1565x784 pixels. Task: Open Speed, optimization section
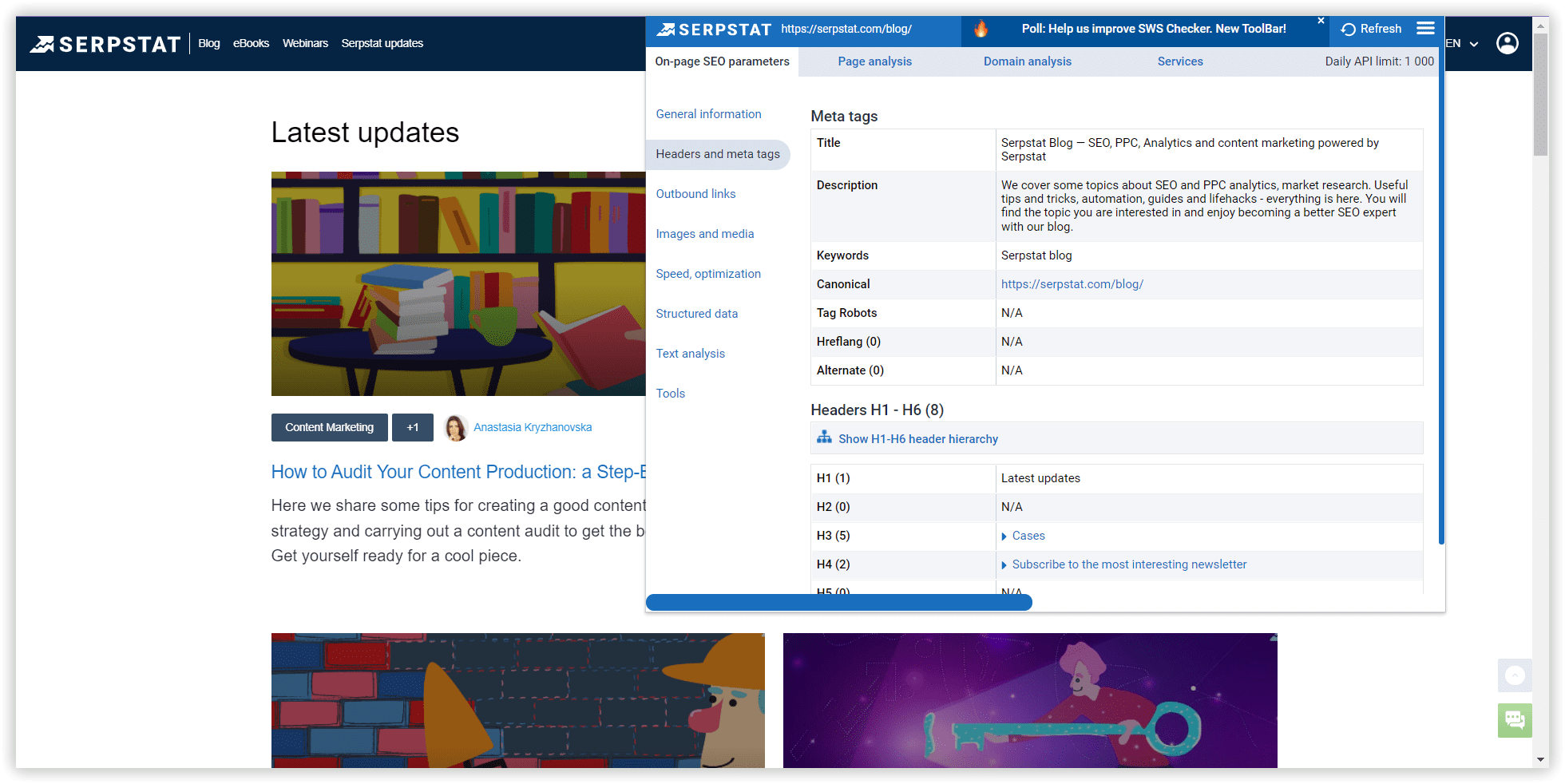click(708, 274)
